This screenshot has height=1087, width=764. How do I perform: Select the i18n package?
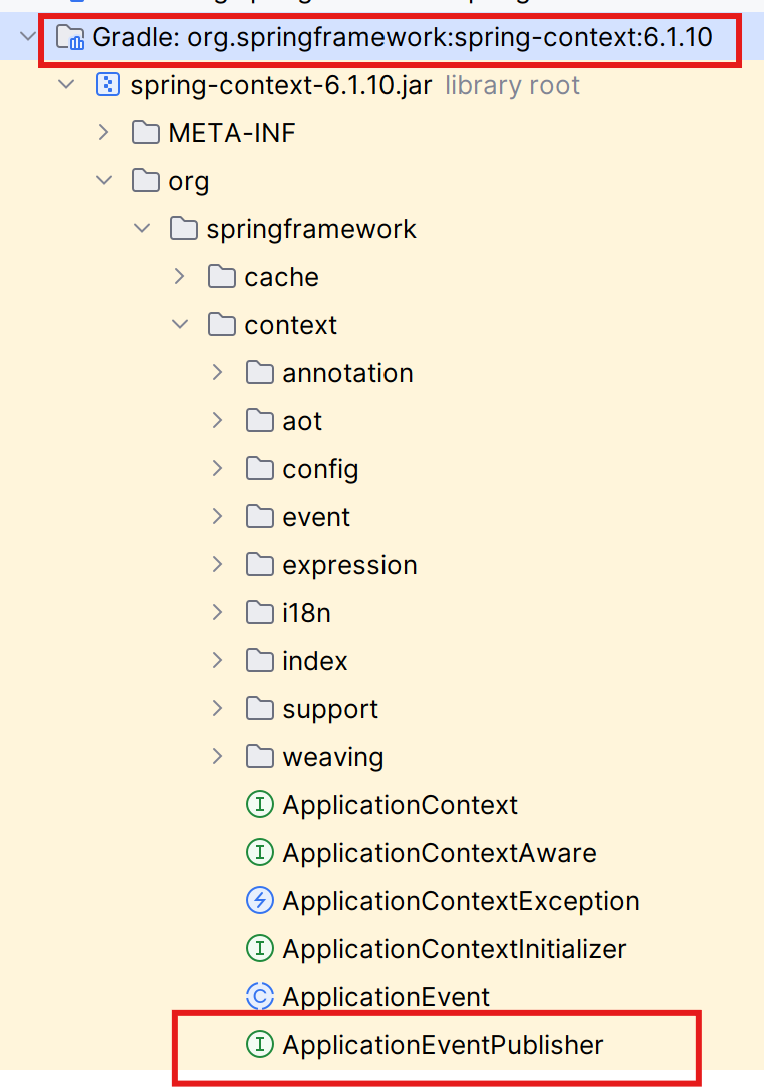click(x=306, y=613)
